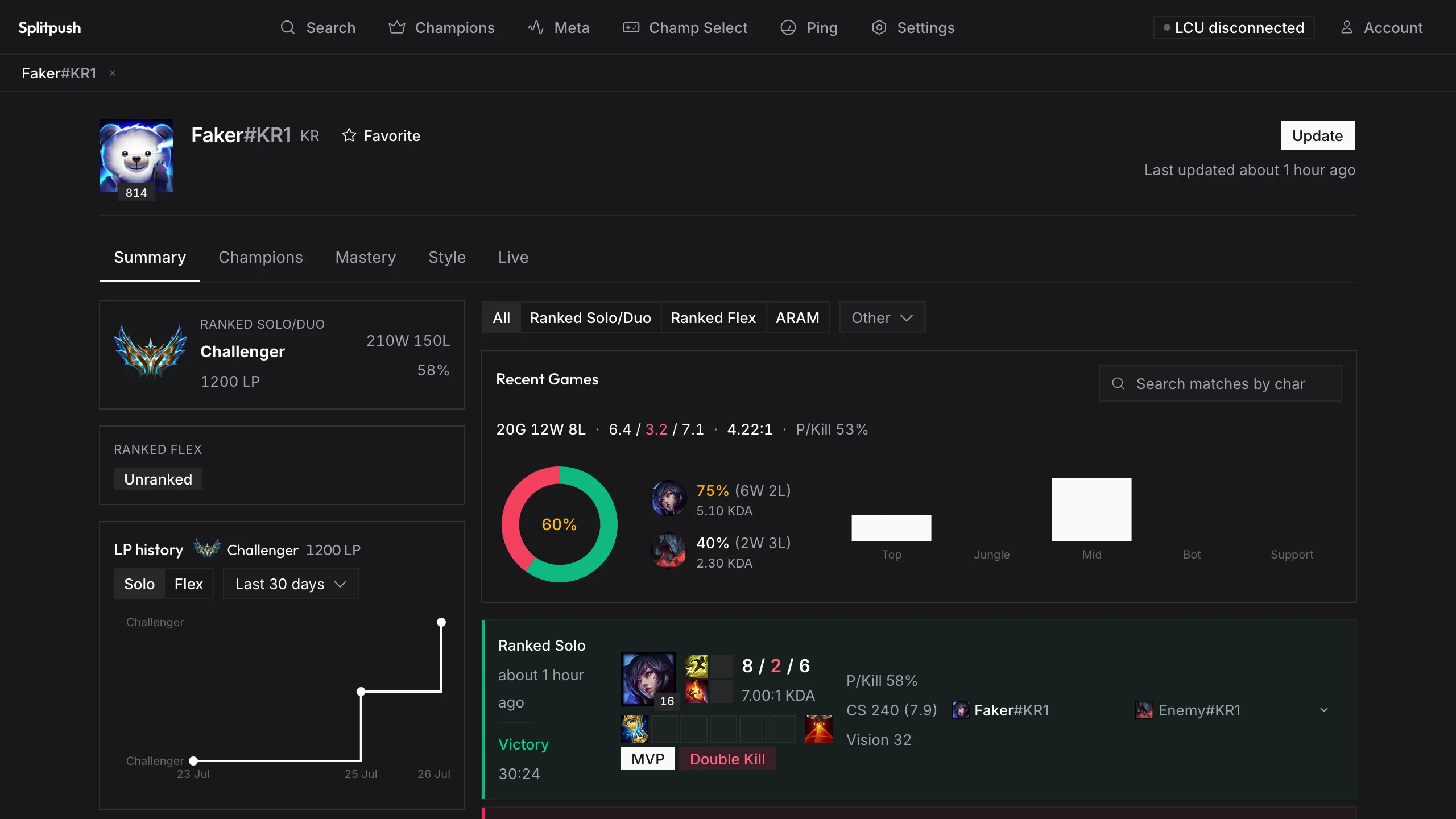Open Account in the top navigation

pos(1382,27)
